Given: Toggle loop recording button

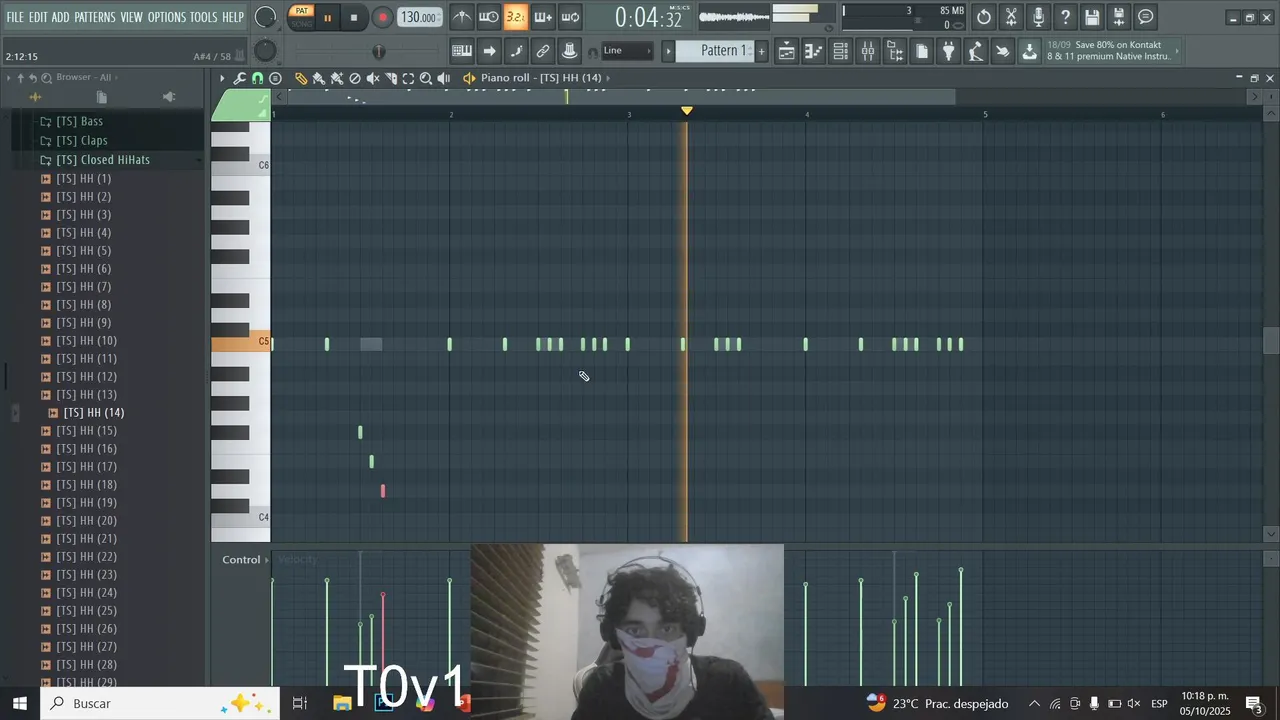Looking at the screenshot, I should [x=570, y=17].
